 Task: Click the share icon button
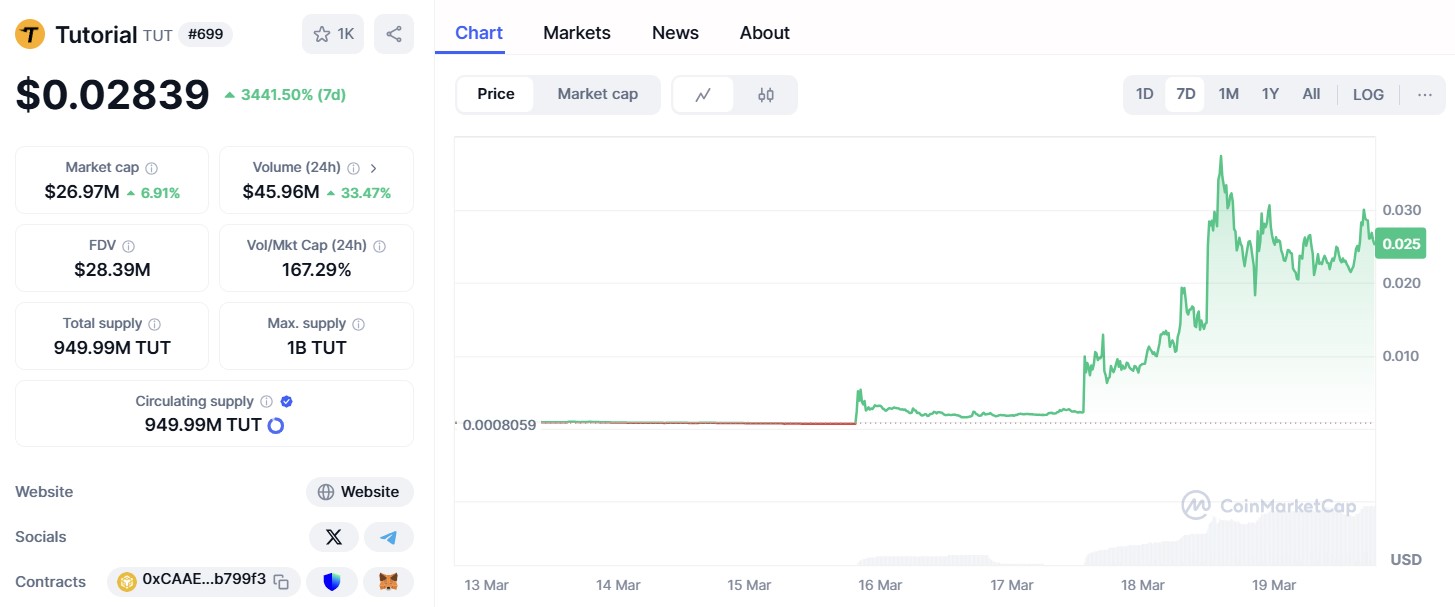coord(394,34)
